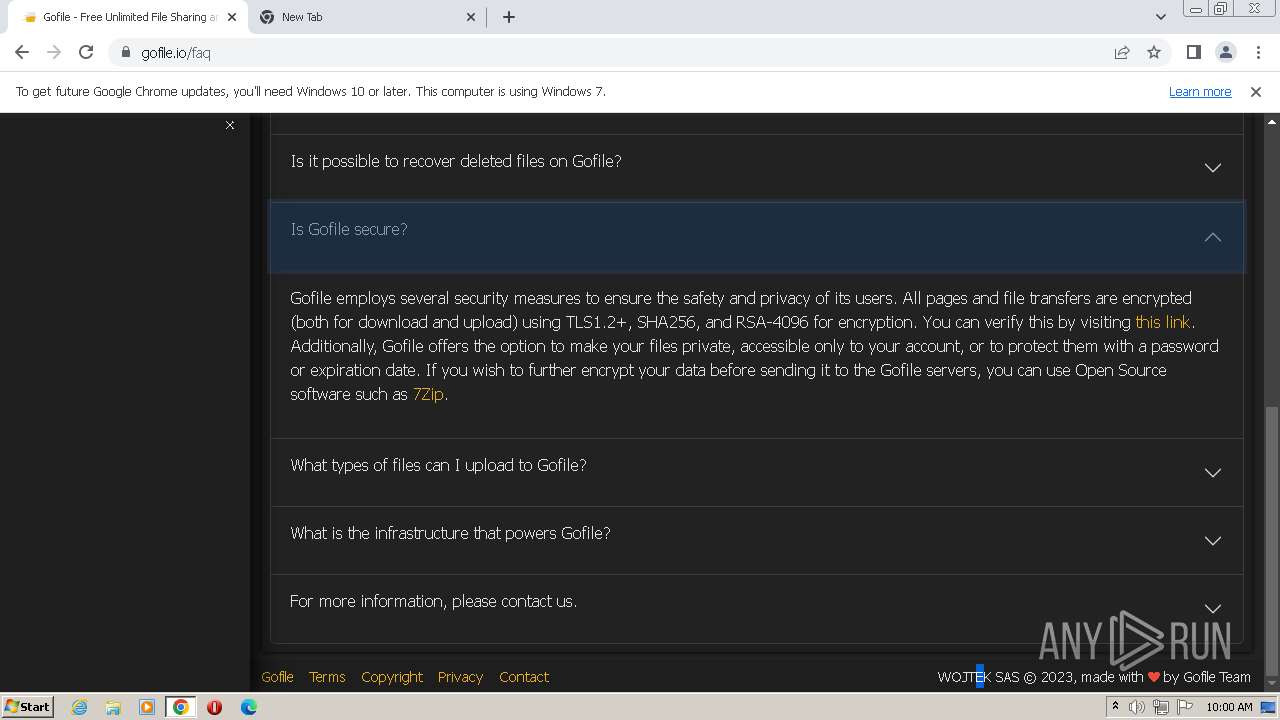Image resolution: width=1280 pixels, height=720 pixels.
Task: View site information via the lock icon
Action: 125,52
